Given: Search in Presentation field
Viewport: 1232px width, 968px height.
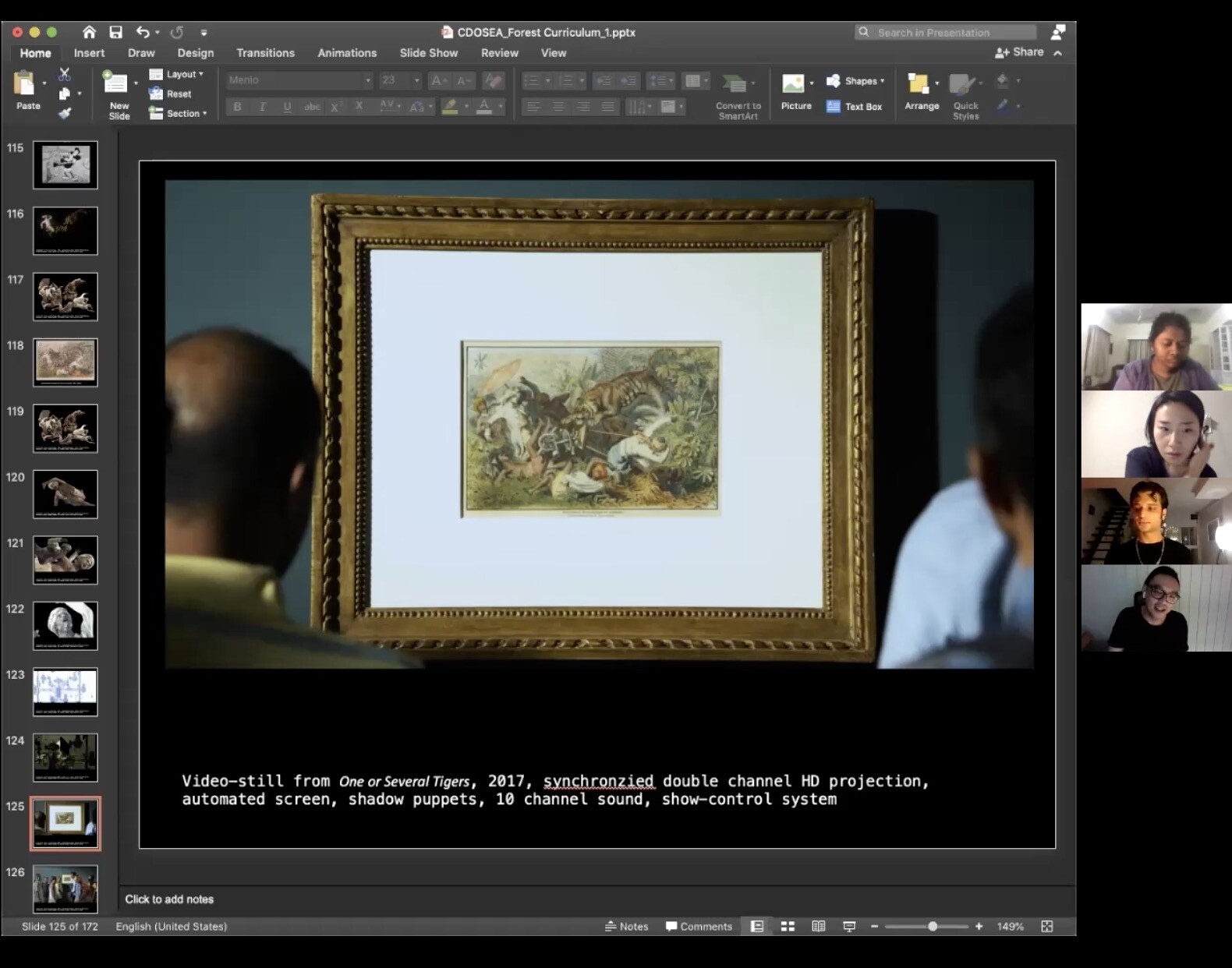Looking at the screenshot, I should click(x=946, y=32).
